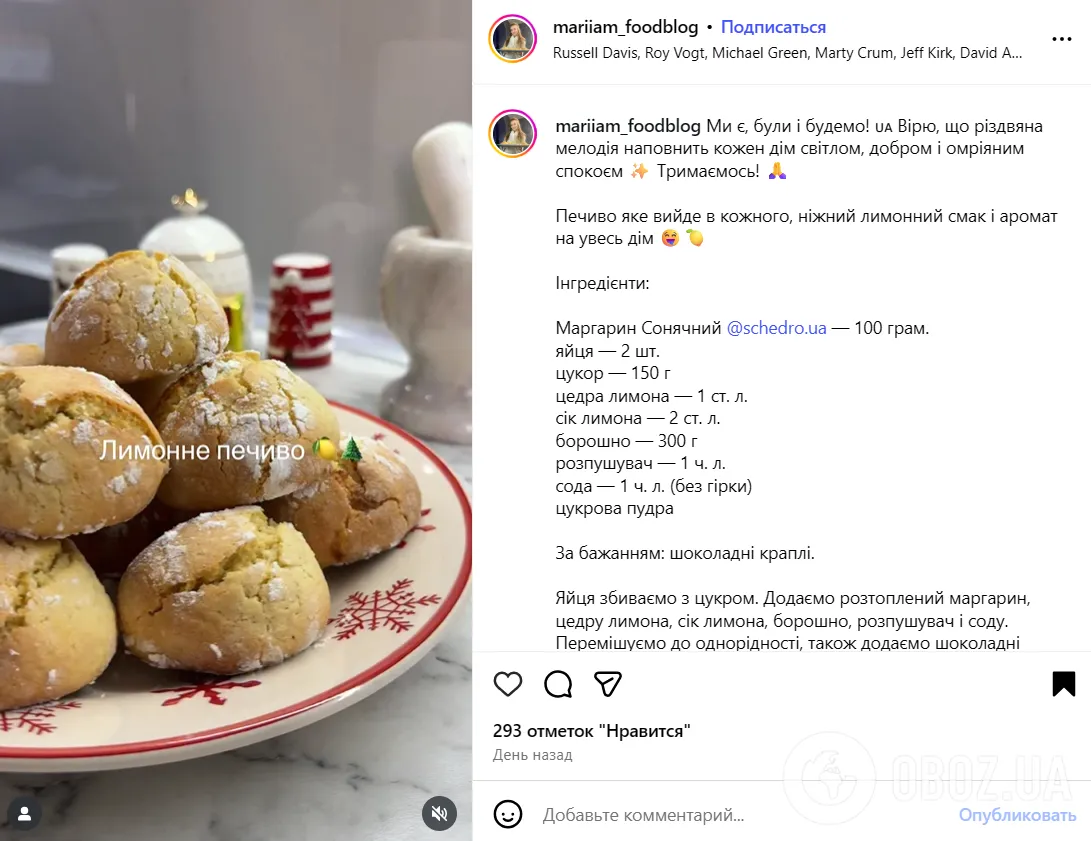The image size is (1091, 841).
Task: Show tagged people via person icon
Action: (x=24, y=814)
